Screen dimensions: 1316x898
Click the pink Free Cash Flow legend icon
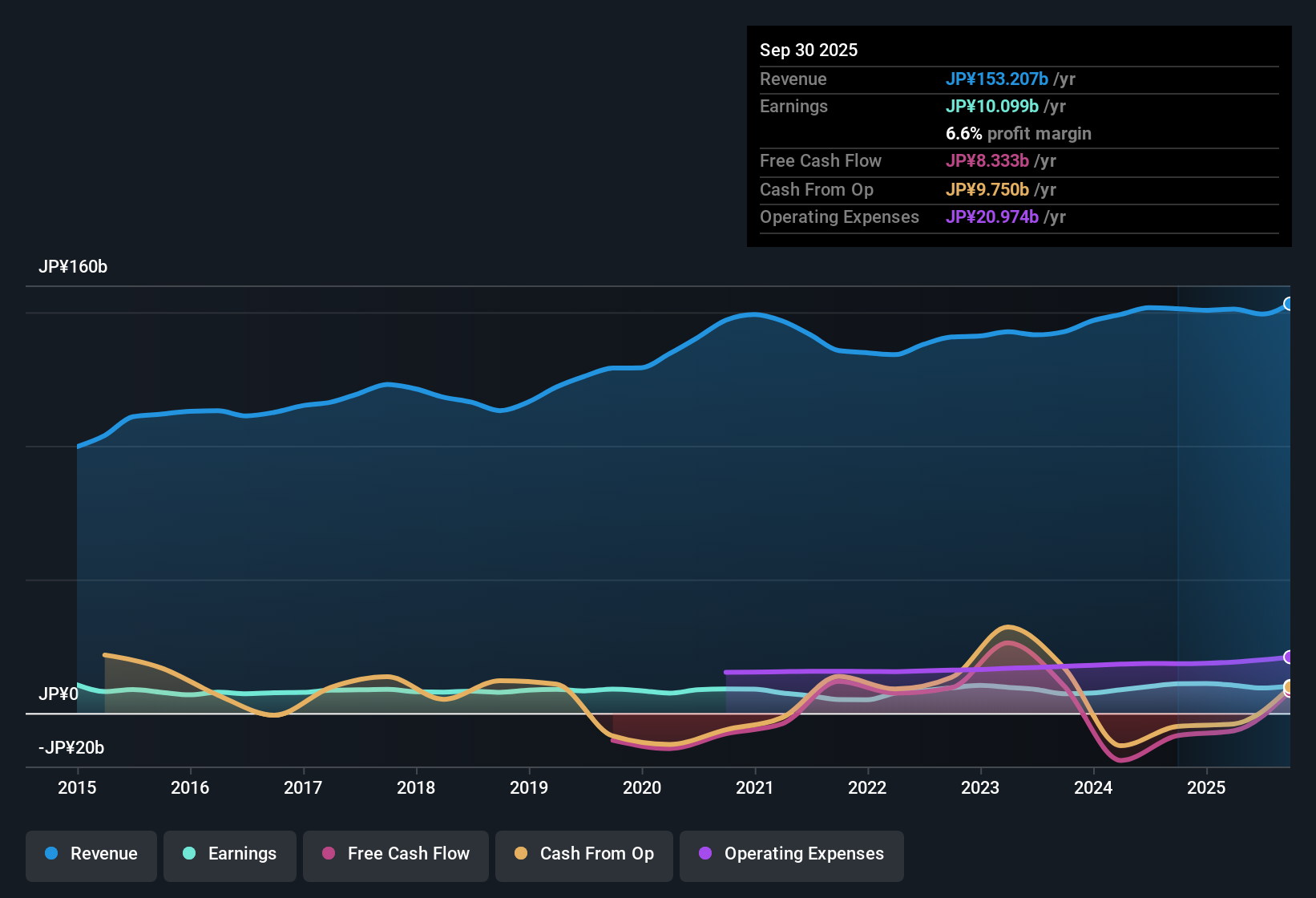pyautogui.click(x=327, y=854)
